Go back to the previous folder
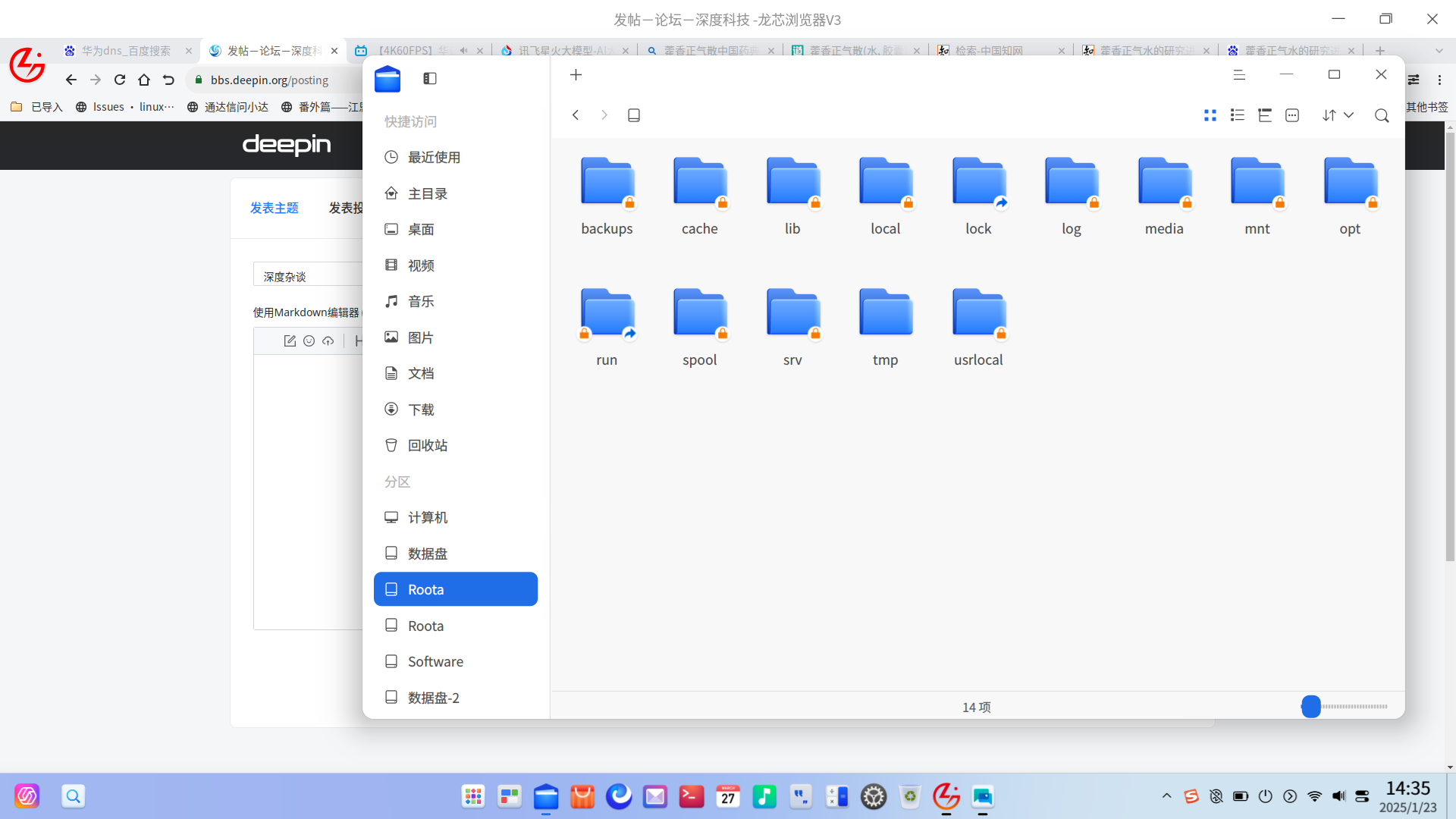1456x819 pixels. coord(576,115)
